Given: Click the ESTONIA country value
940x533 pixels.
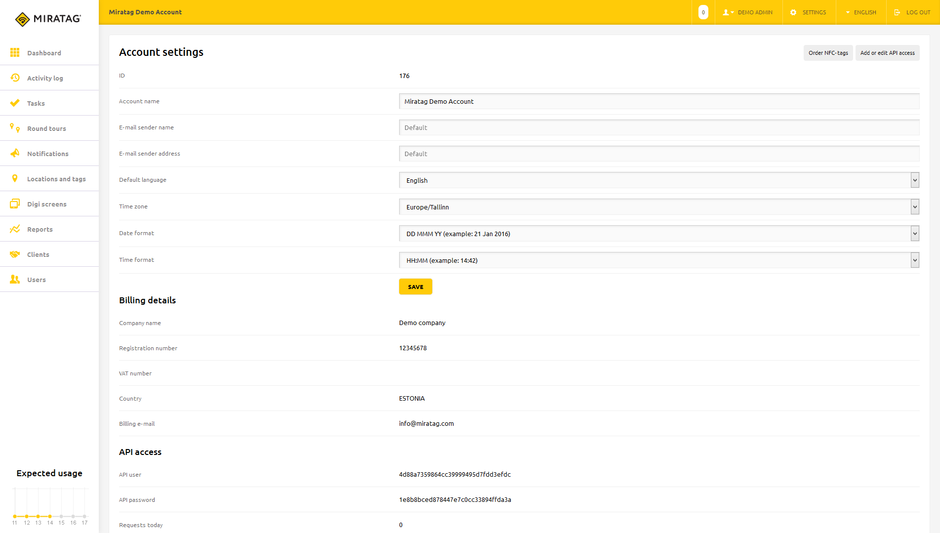Looking at the screenshot, I should (x=412, y=398).
